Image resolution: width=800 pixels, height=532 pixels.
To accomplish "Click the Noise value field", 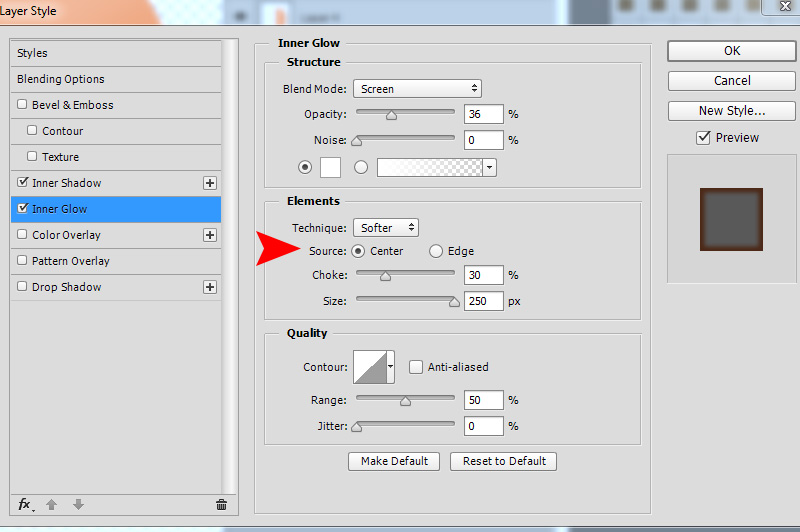I will pyautogui.click(x=484, y=140).
